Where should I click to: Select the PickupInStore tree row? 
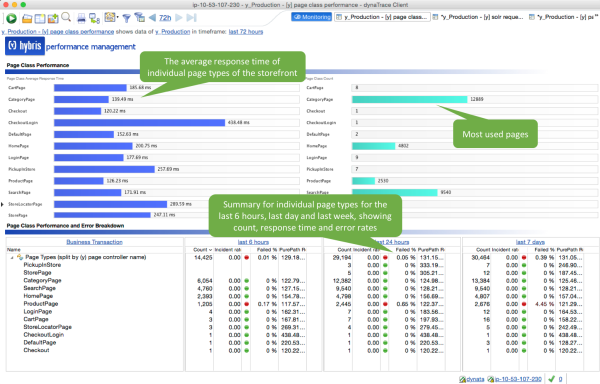point(42,265)
